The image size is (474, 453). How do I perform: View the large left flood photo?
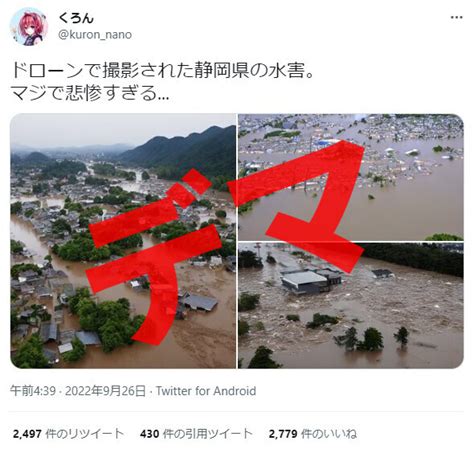(123, 241)
